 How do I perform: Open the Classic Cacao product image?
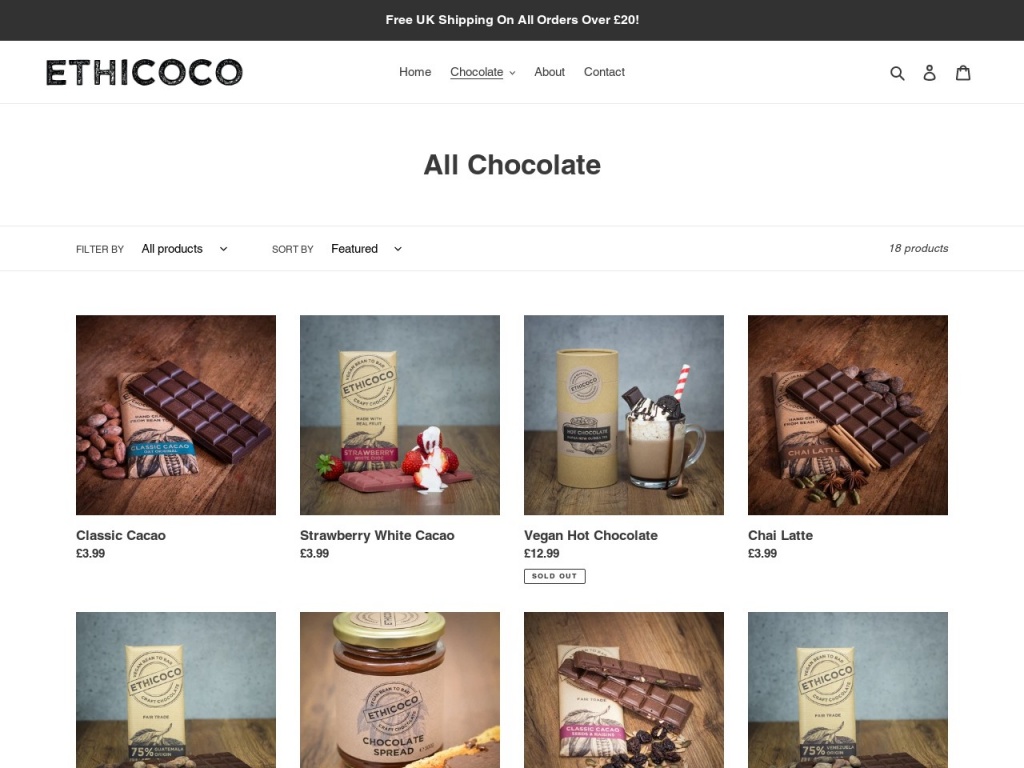pyautogui.click(x=176, y=415)
